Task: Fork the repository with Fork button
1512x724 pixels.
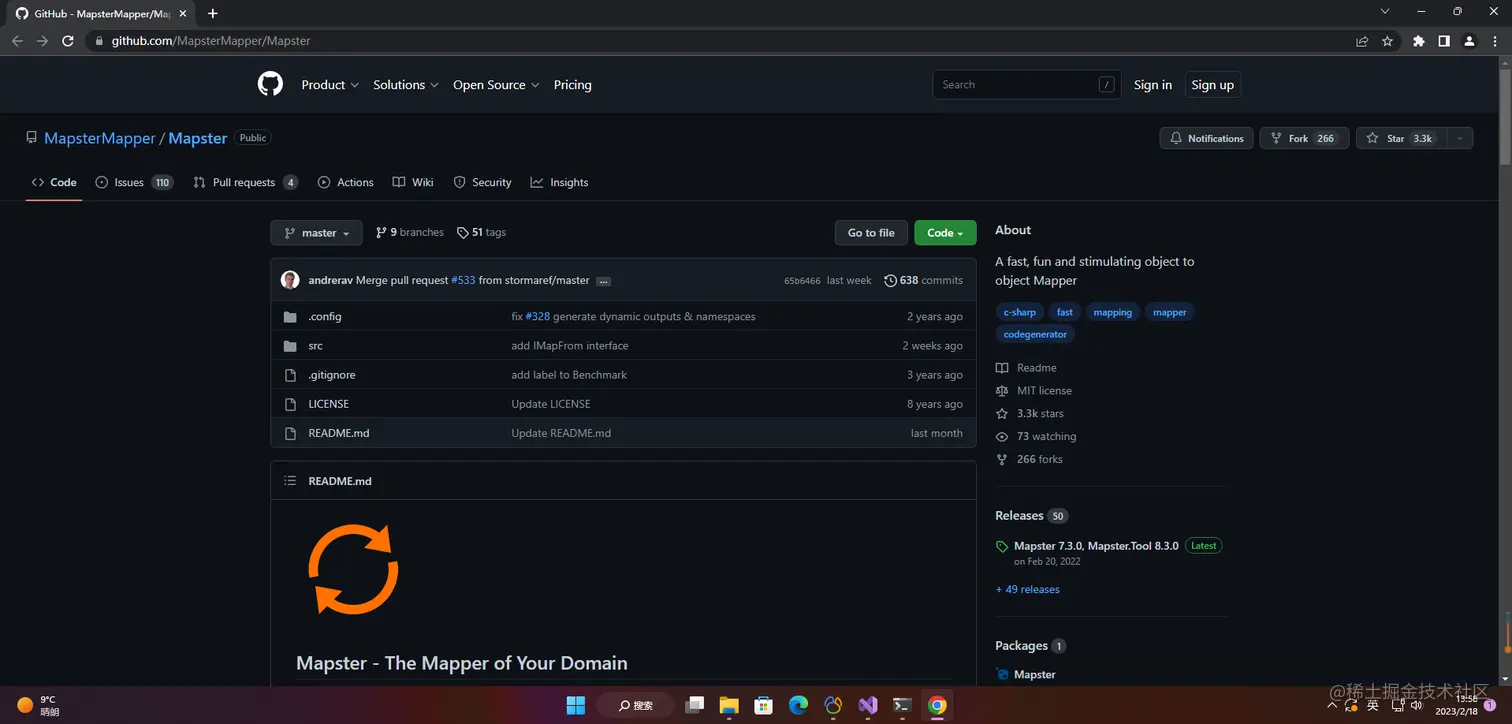Action: tap(1304, 138)
